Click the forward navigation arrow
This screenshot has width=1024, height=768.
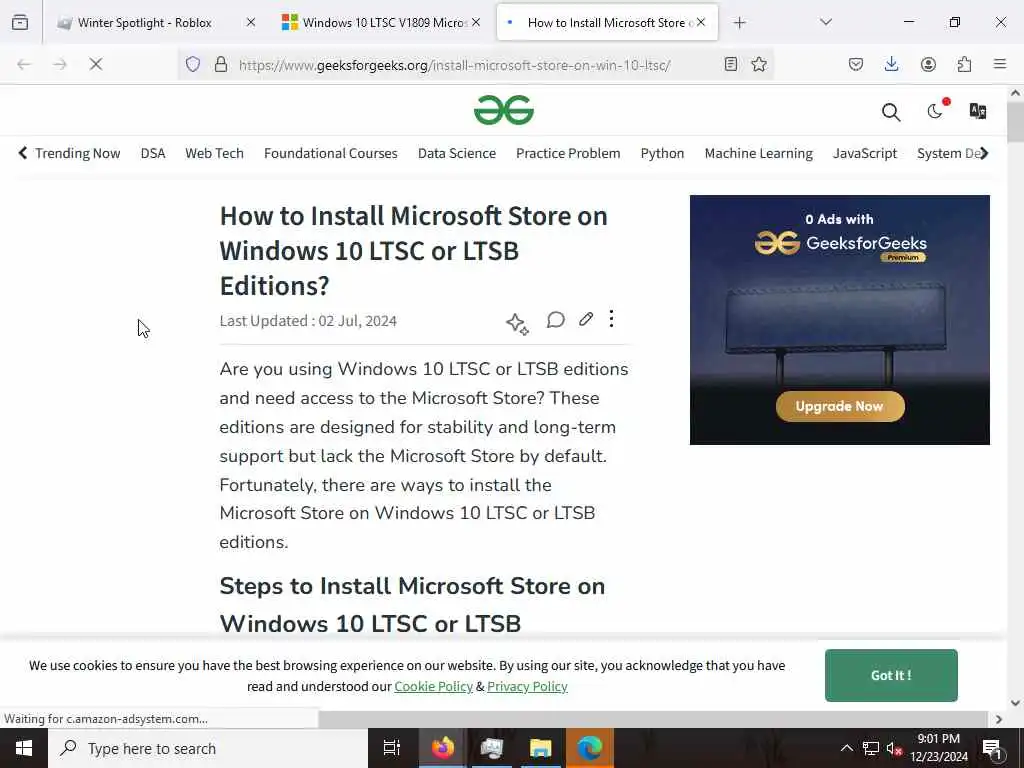(59, 64)
